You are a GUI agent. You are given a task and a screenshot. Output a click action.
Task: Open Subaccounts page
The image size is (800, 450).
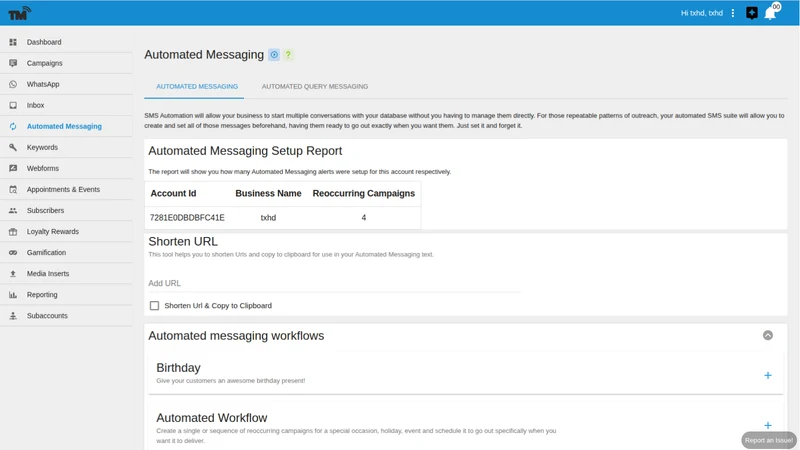point(47,316)
